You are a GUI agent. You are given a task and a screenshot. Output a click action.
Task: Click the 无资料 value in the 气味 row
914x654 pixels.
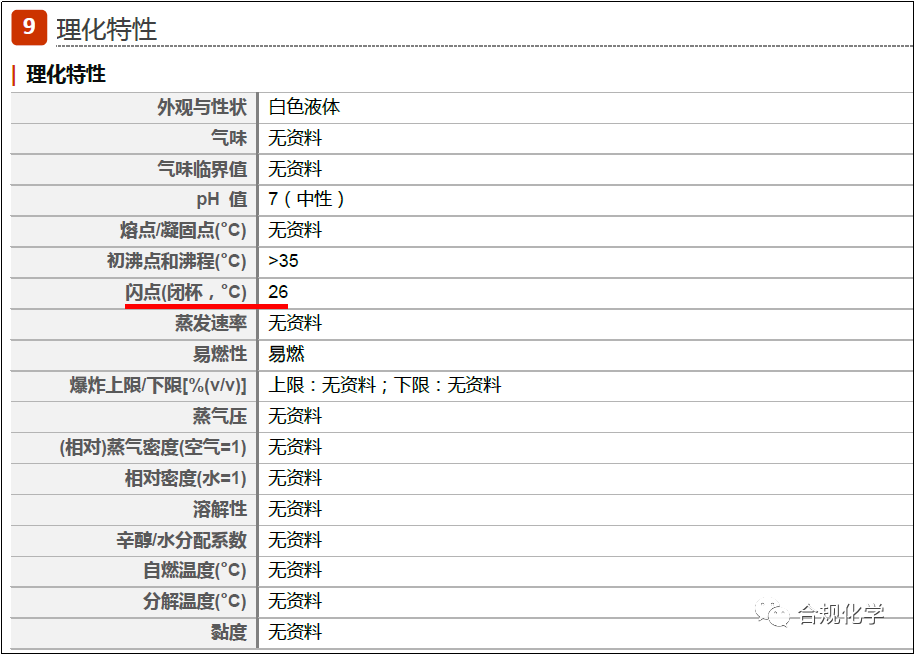pyautogui.click(x=295, y=138)
